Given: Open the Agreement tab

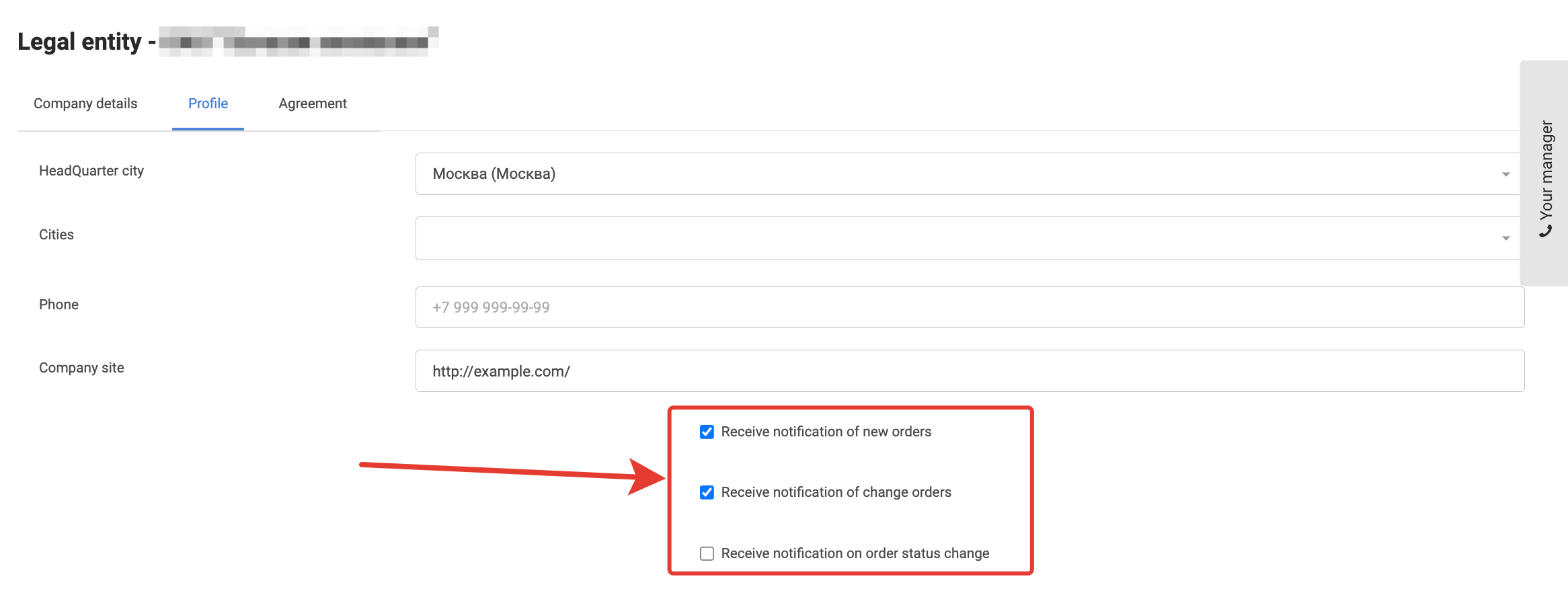Looking at the screenshot, I should point(313,104).
